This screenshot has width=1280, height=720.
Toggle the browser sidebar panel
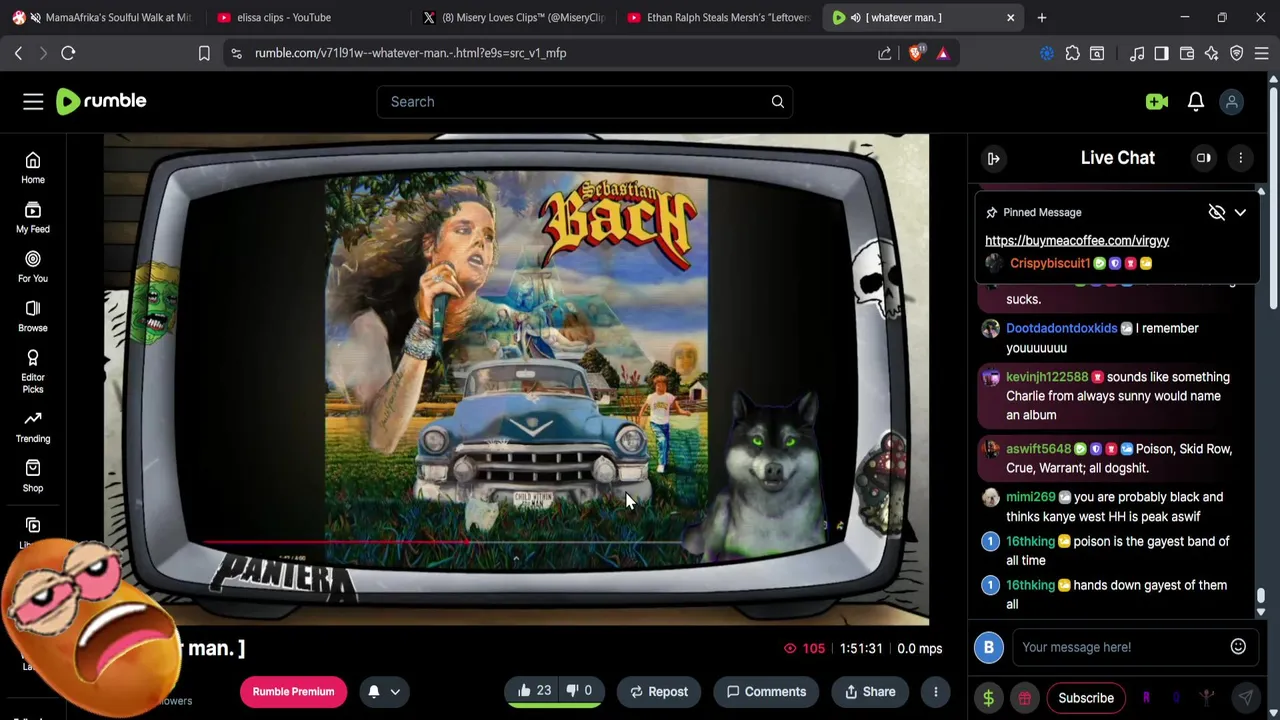click(1161, 53)
